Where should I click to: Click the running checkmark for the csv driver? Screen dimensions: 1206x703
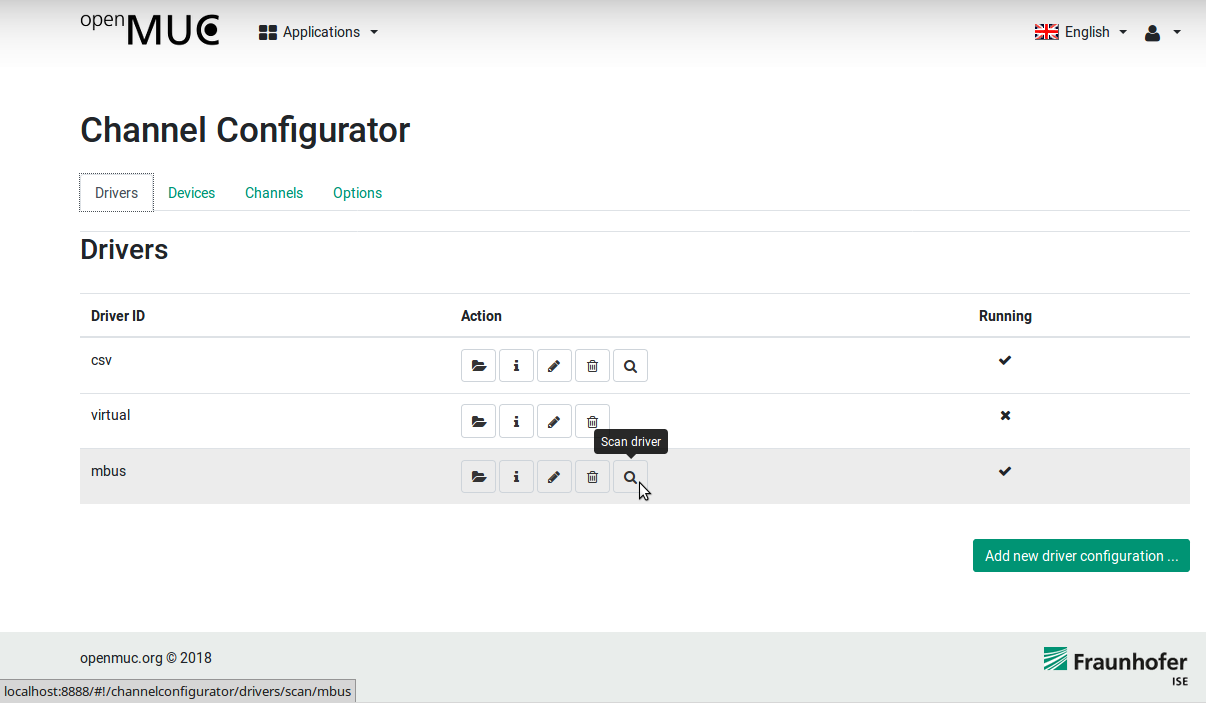[1004, 360]
